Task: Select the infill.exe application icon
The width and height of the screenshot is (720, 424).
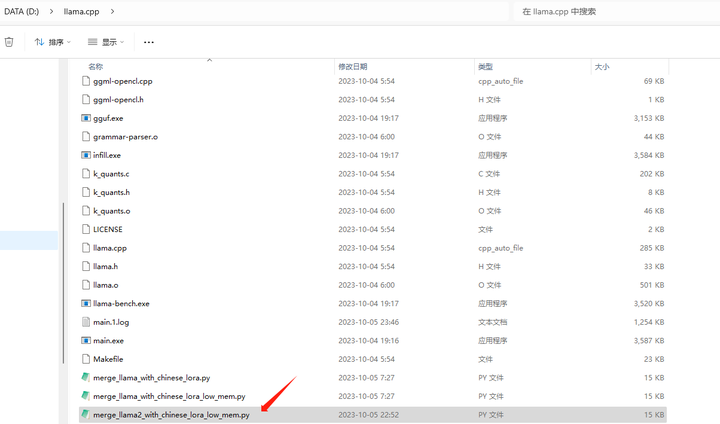Action: click(x=86, y=155)
